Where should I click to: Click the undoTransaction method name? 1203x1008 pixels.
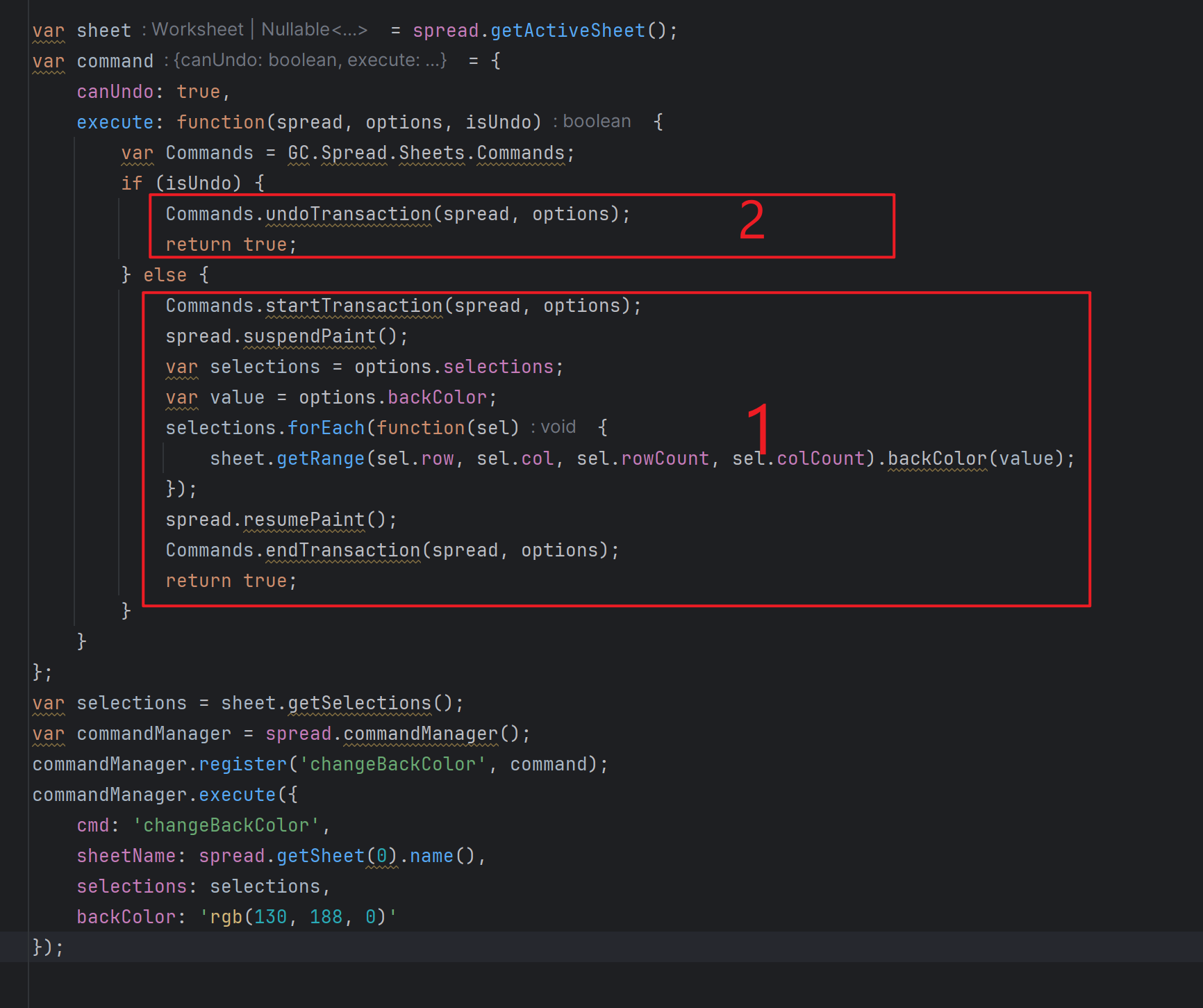(x=349, y=214)
